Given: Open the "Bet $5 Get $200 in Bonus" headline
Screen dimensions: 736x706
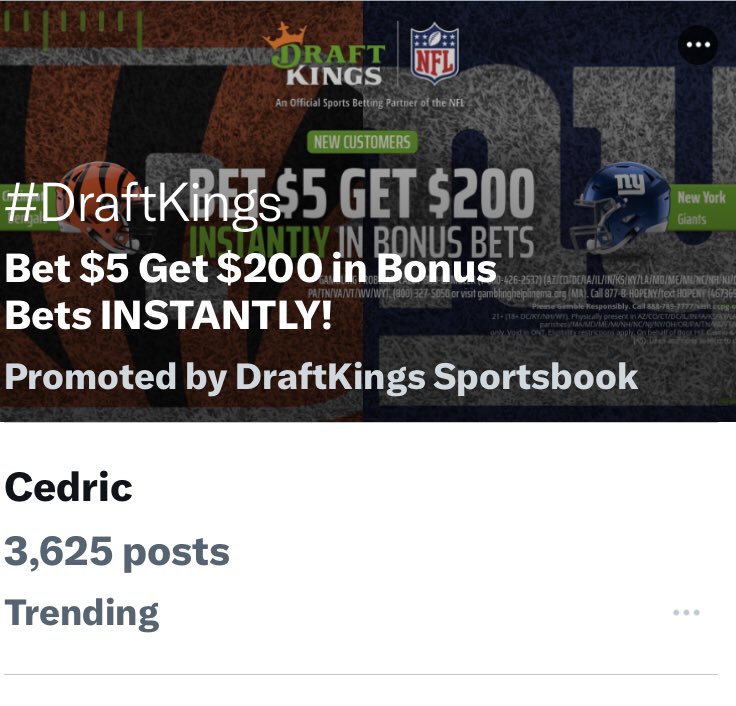Looking at the screenshot, I should [x=251, y=268].
